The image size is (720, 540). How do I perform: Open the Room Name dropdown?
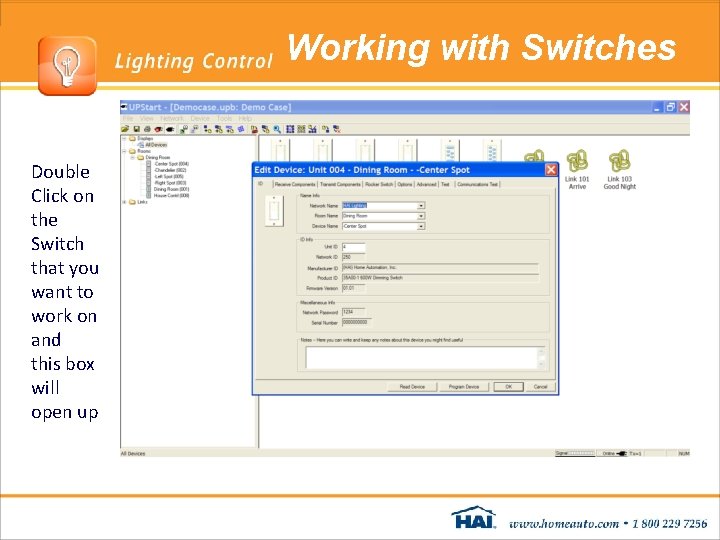coord(421,216)
